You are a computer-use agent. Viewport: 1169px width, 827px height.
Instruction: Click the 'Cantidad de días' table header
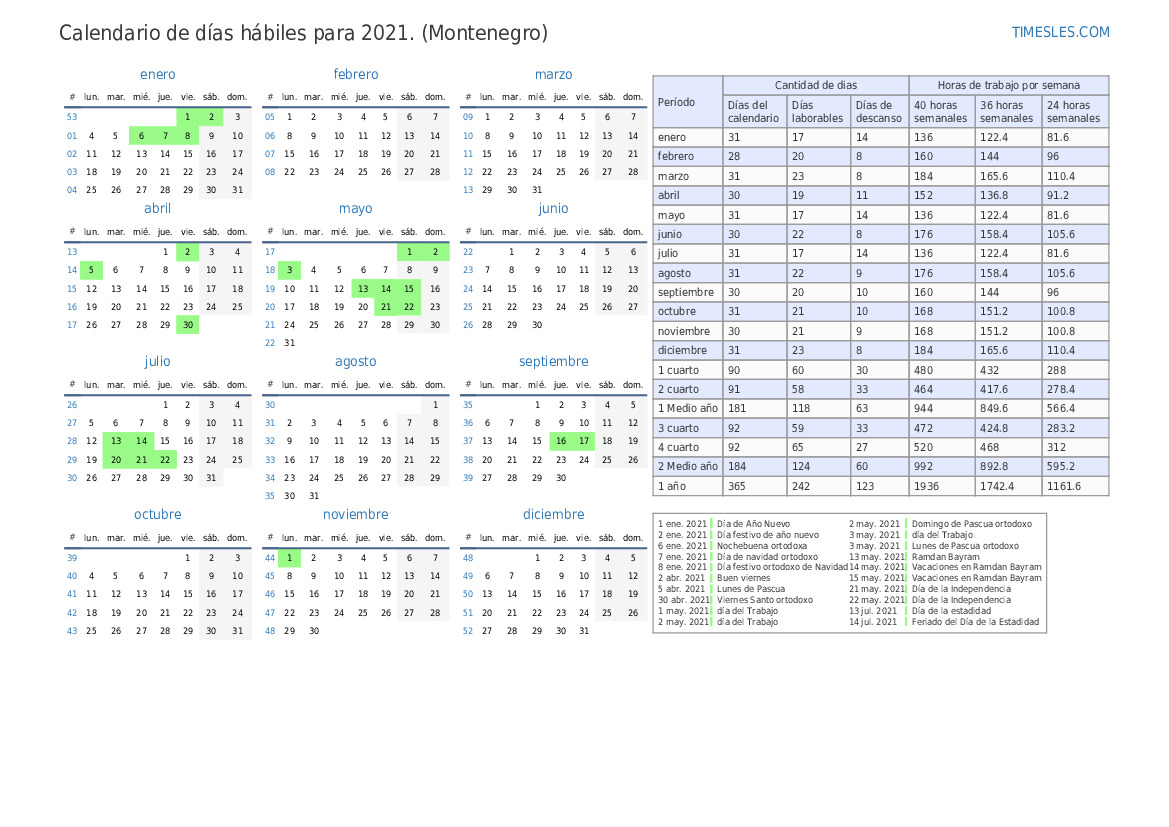pyautogui.click(x=815, y=85)
